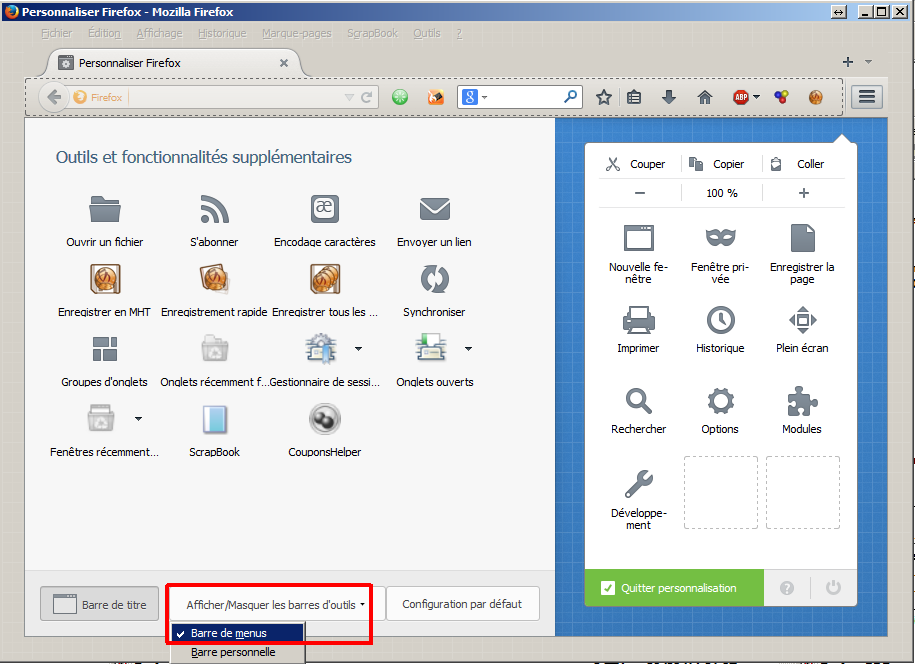The height and width of the screenshot is (664, 915).
Task: Click the Groupes d'onglets icon
Action: [x=105, y=349]
